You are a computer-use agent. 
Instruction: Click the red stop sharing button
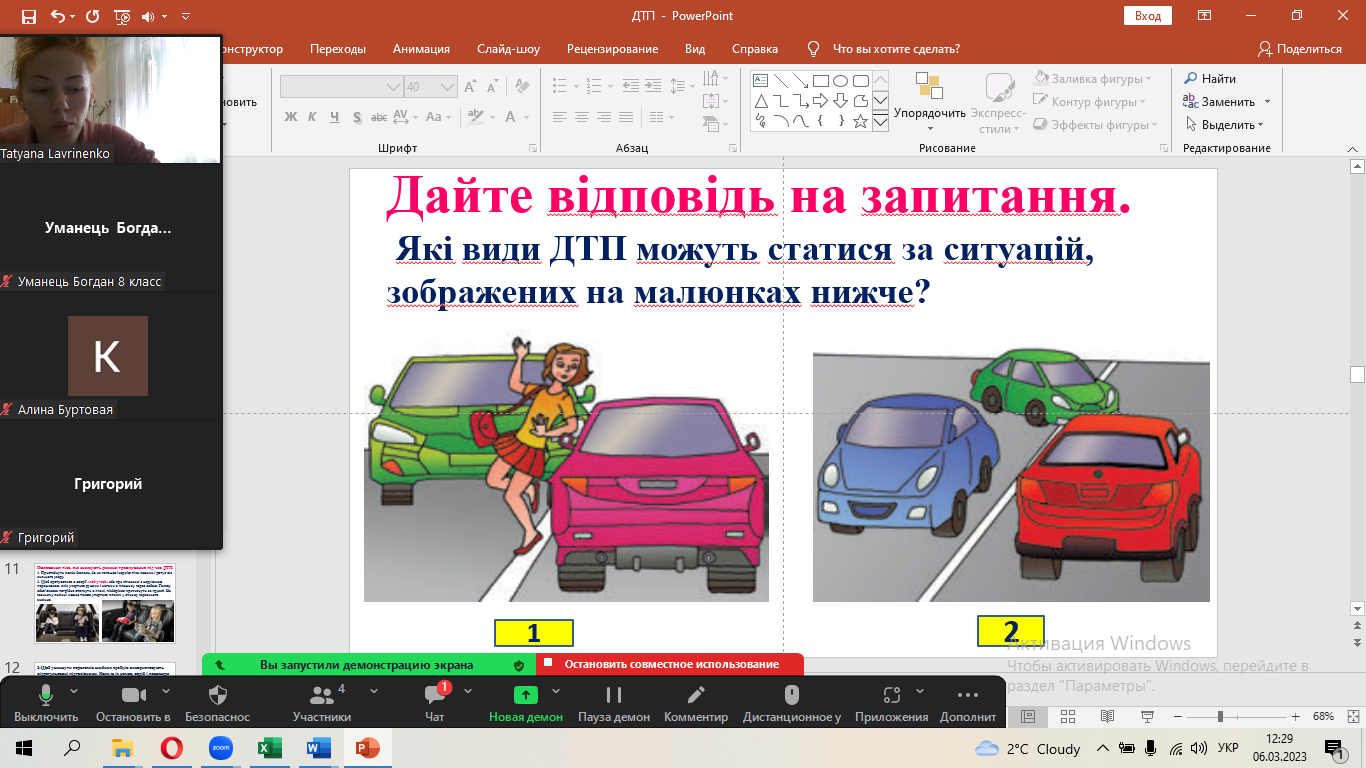670,664
